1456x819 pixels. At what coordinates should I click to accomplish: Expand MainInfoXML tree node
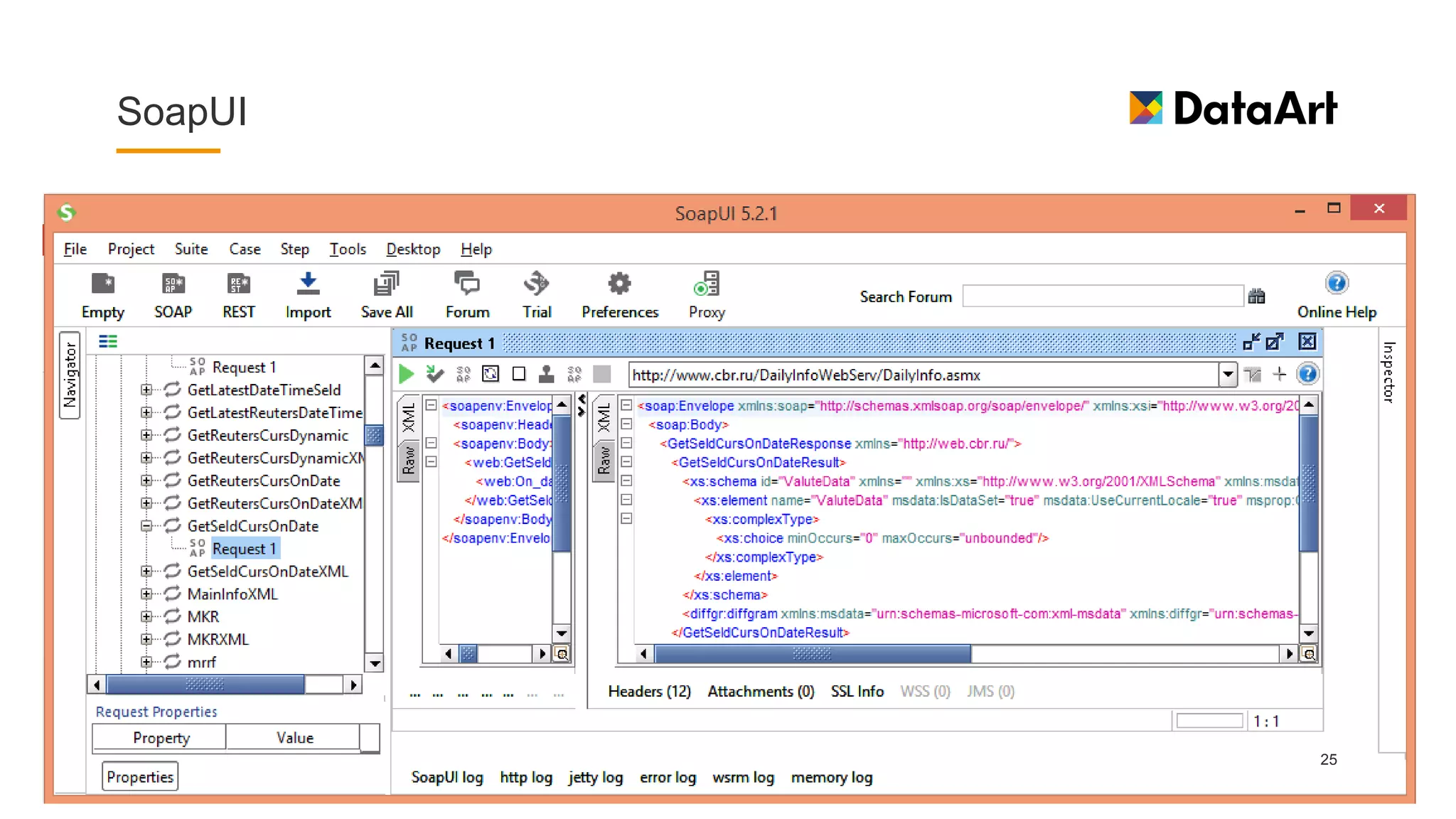click(146, 594)
